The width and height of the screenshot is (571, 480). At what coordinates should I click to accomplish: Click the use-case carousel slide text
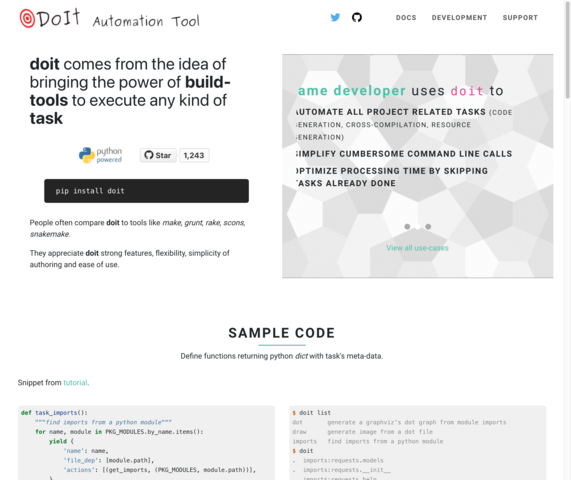click(x=405, y=136)
